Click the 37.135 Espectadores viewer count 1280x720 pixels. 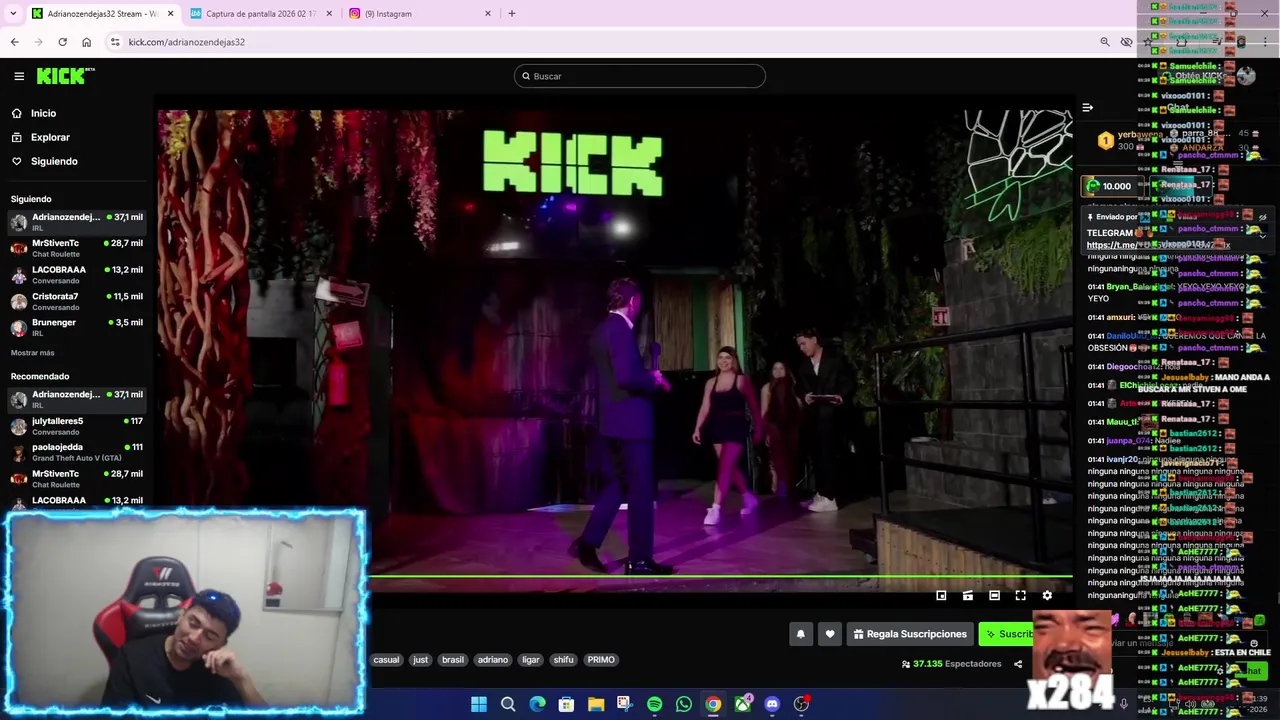click(951, 664)
